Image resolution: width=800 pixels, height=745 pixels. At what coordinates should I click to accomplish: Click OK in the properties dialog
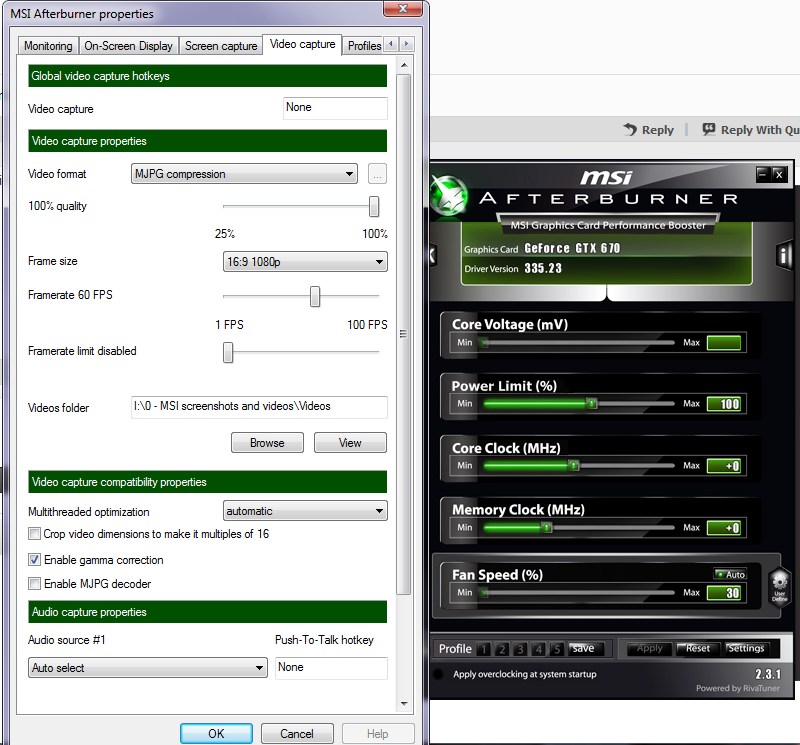coord(216,734)
